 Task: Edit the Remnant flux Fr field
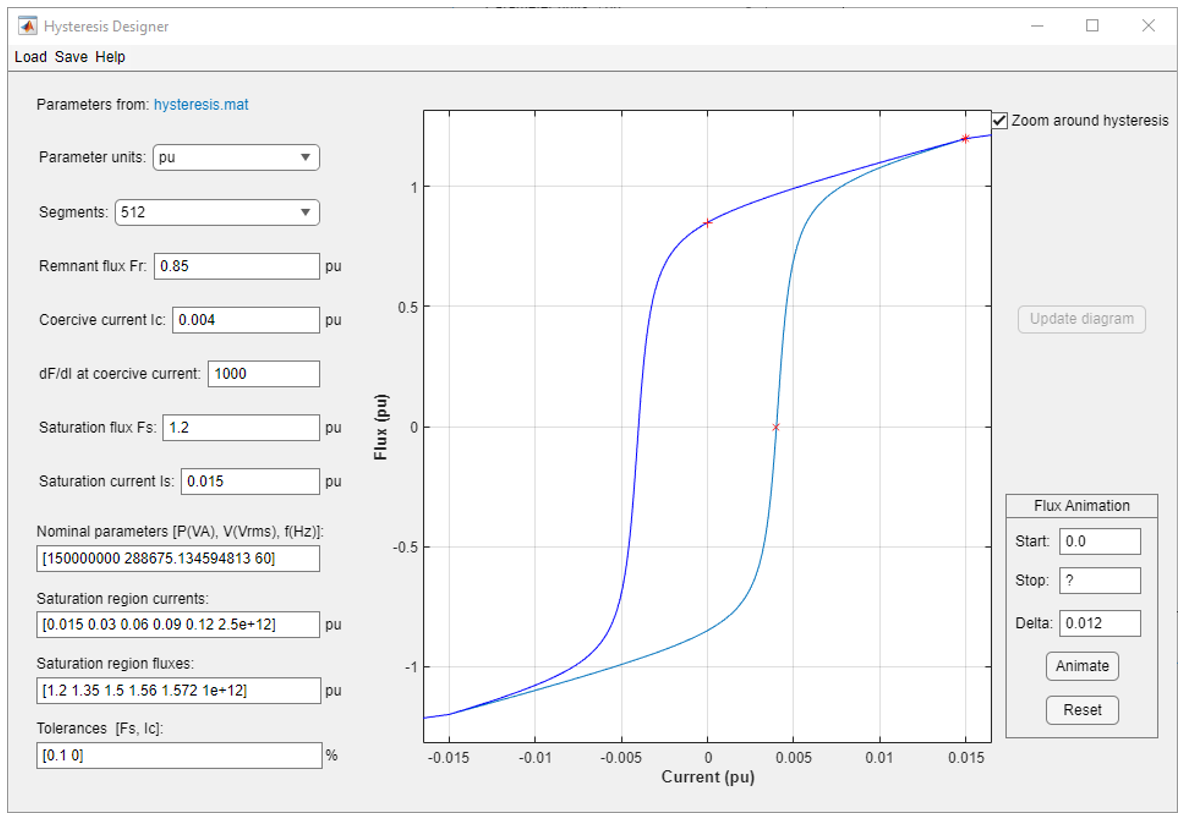coord(236,266)
